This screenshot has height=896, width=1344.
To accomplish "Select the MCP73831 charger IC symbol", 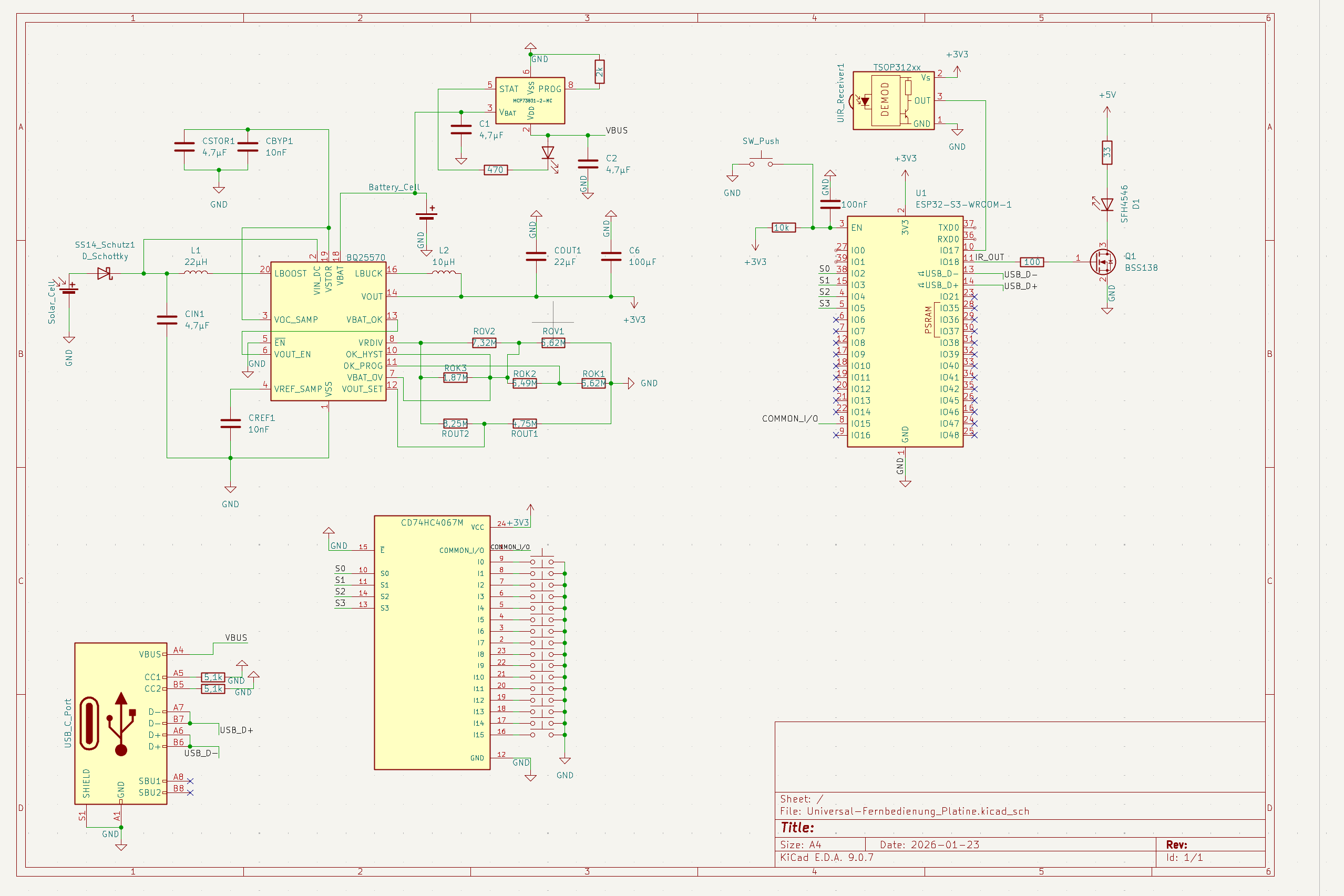I will pos(530,100).
